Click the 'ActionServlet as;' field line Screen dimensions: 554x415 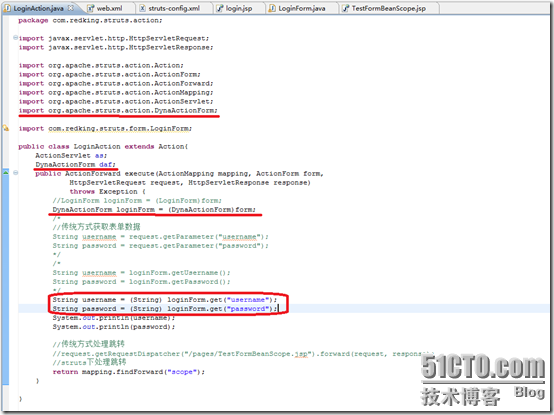tap(71, 155)
